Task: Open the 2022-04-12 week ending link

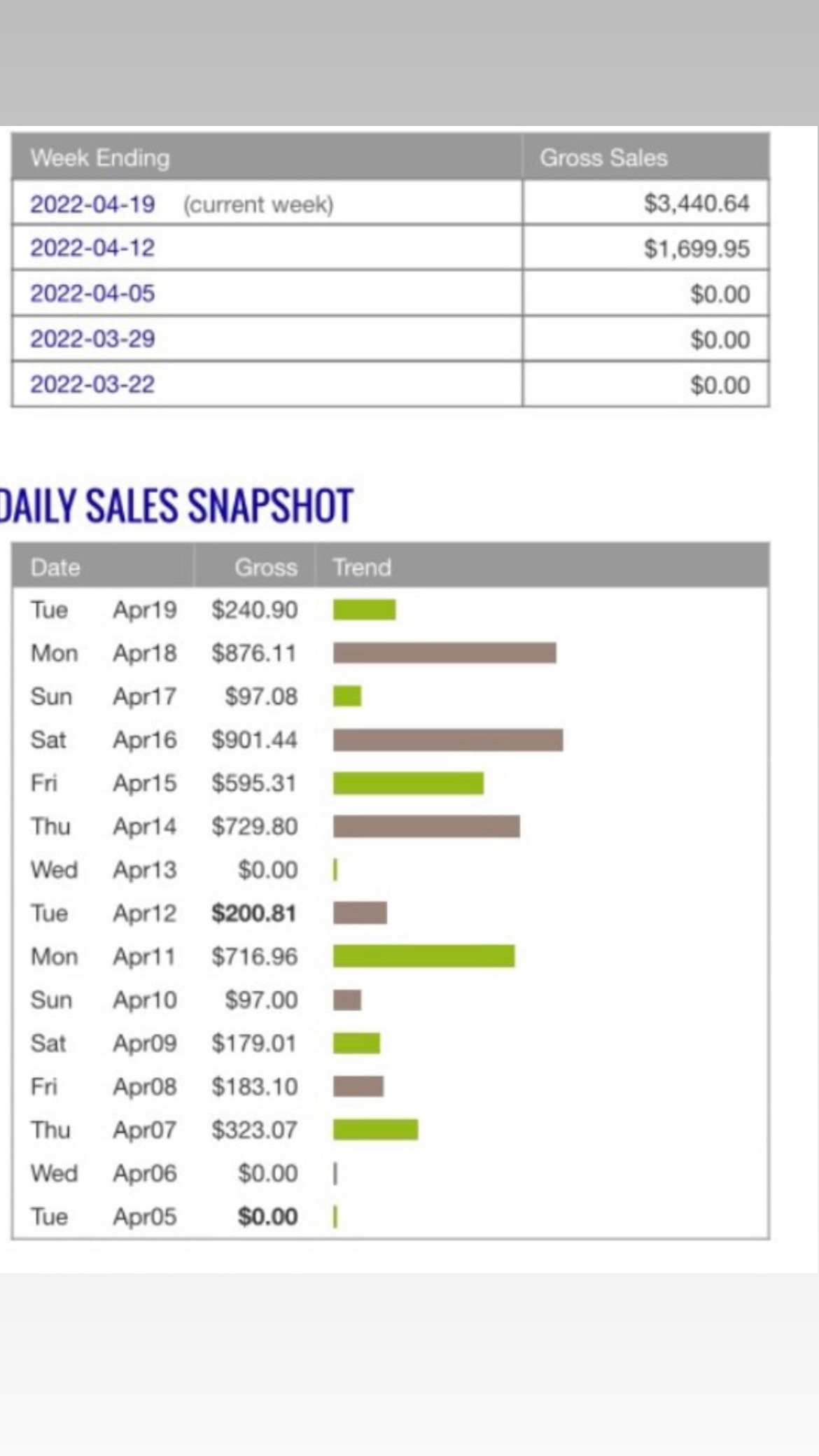Action: [92, 248]
